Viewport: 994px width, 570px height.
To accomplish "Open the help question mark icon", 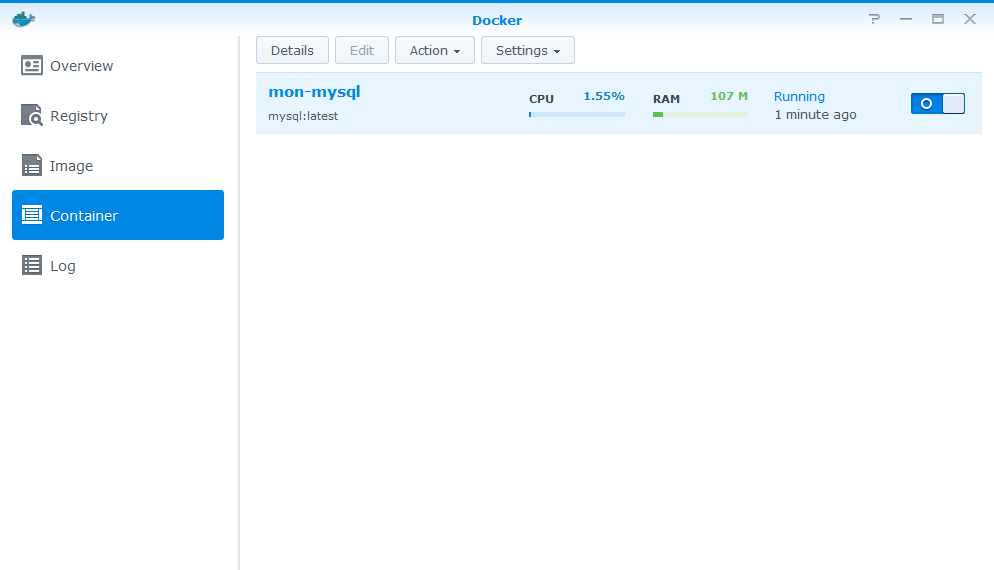I will (874, 19).
